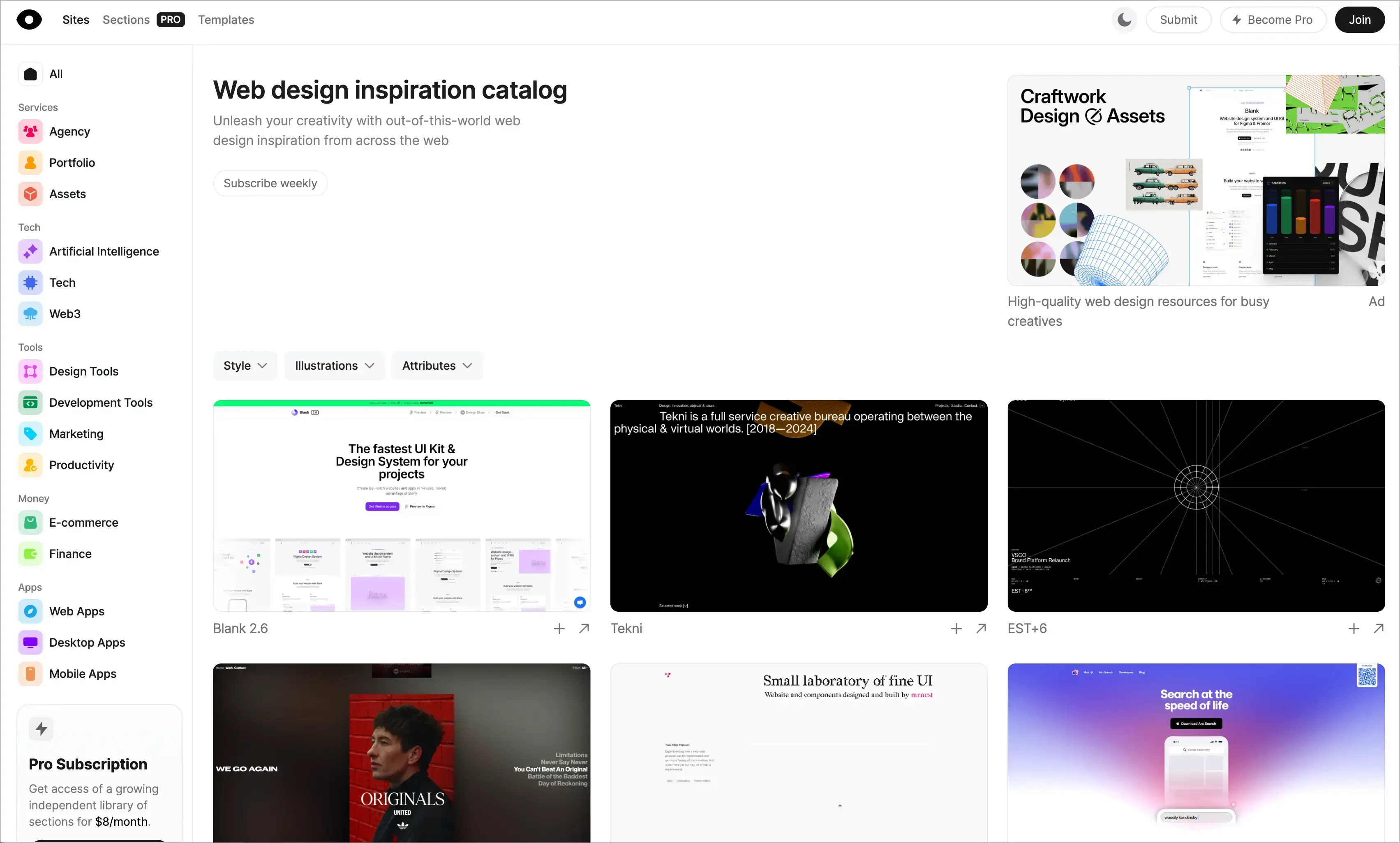Click the Craftwork Design Assets ad banner
This screenshot has height=843, width=1400.
[1196, 180]
